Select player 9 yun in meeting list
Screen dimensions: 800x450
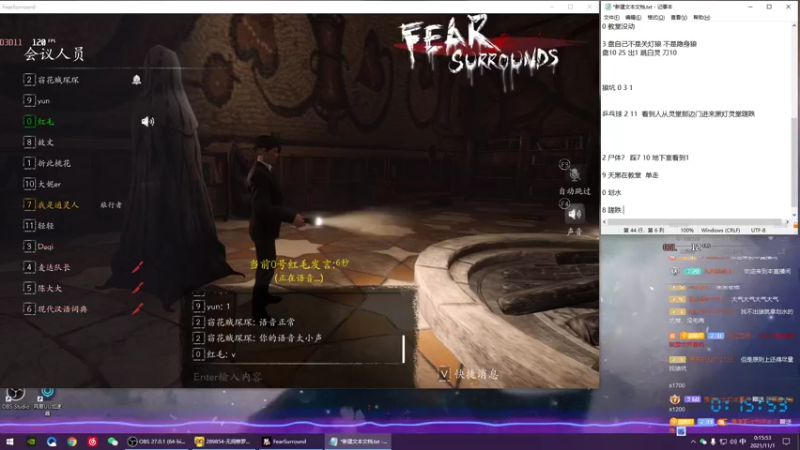click(x=37, y=101)
